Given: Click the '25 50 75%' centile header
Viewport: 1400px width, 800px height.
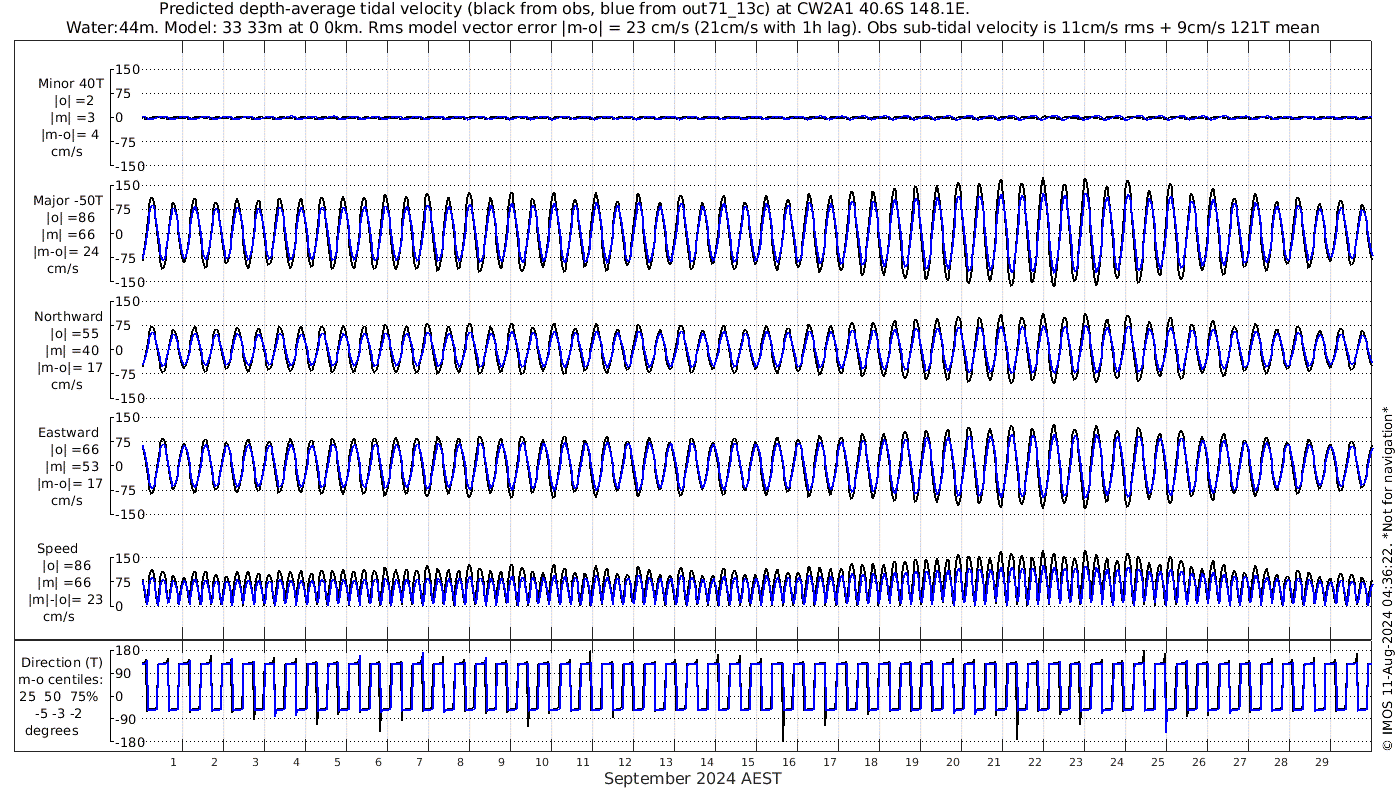Looking at the screenshot, I should 59,696.
